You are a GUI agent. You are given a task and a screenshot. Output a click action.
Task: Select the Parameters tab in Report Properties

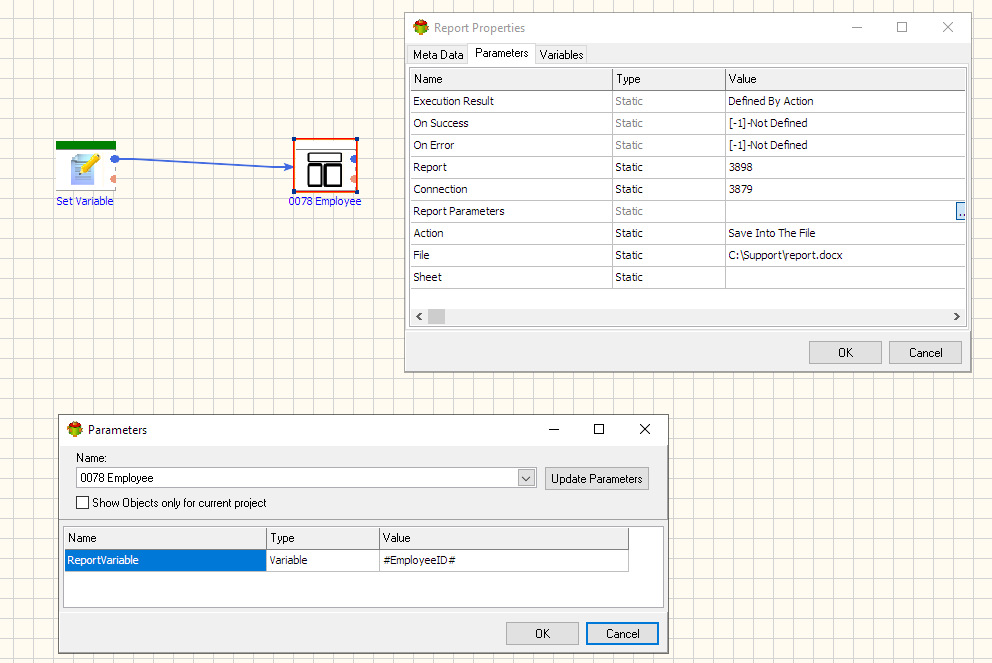[x=501, y=53]
